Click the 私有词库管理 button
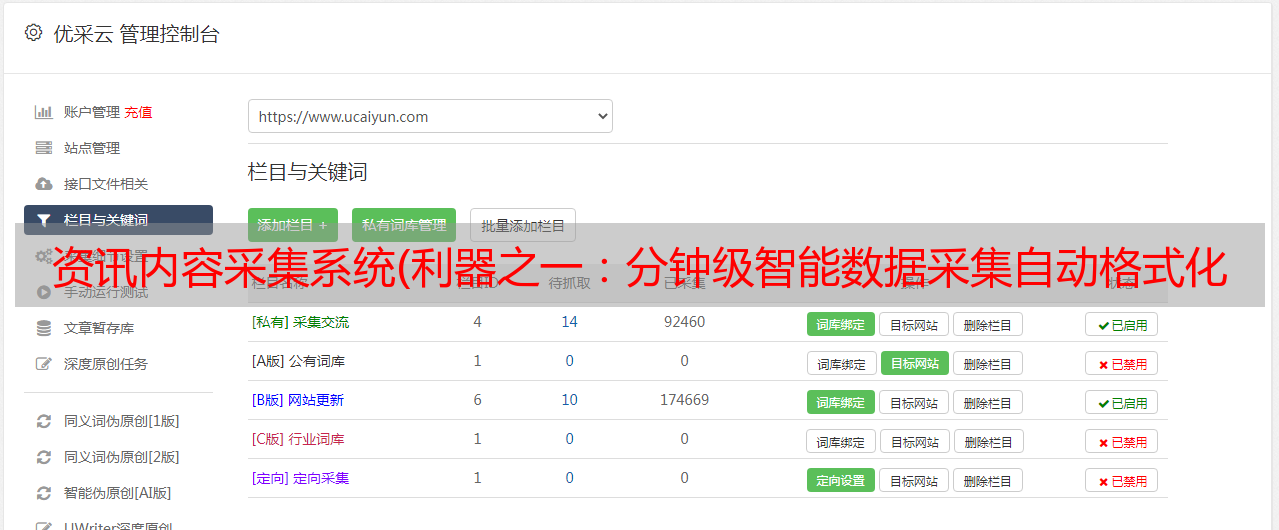The image size is (1279, 530). [404, 225]
